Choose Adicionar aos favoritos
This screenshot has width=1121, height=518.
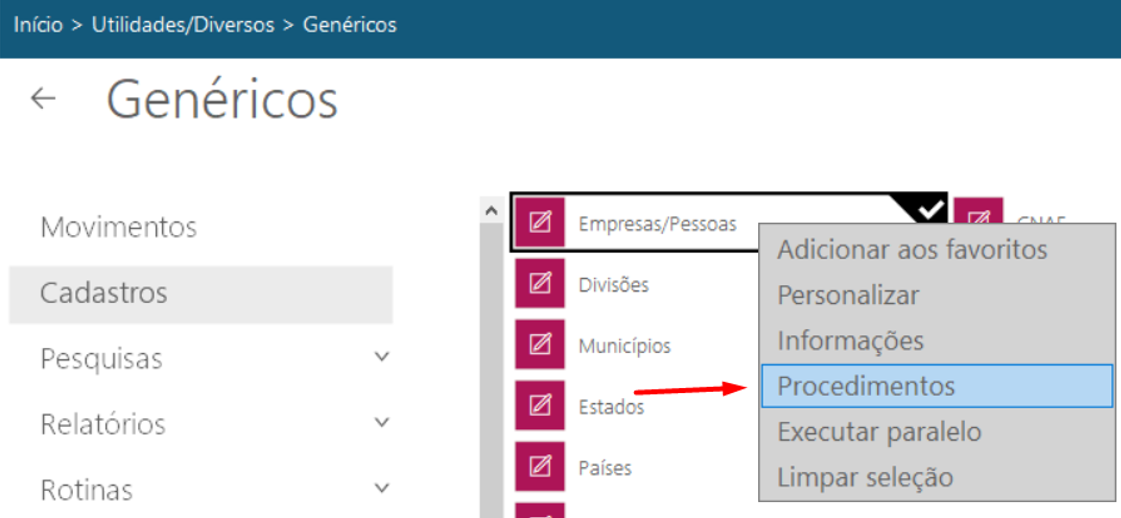[x=912, y=249]
